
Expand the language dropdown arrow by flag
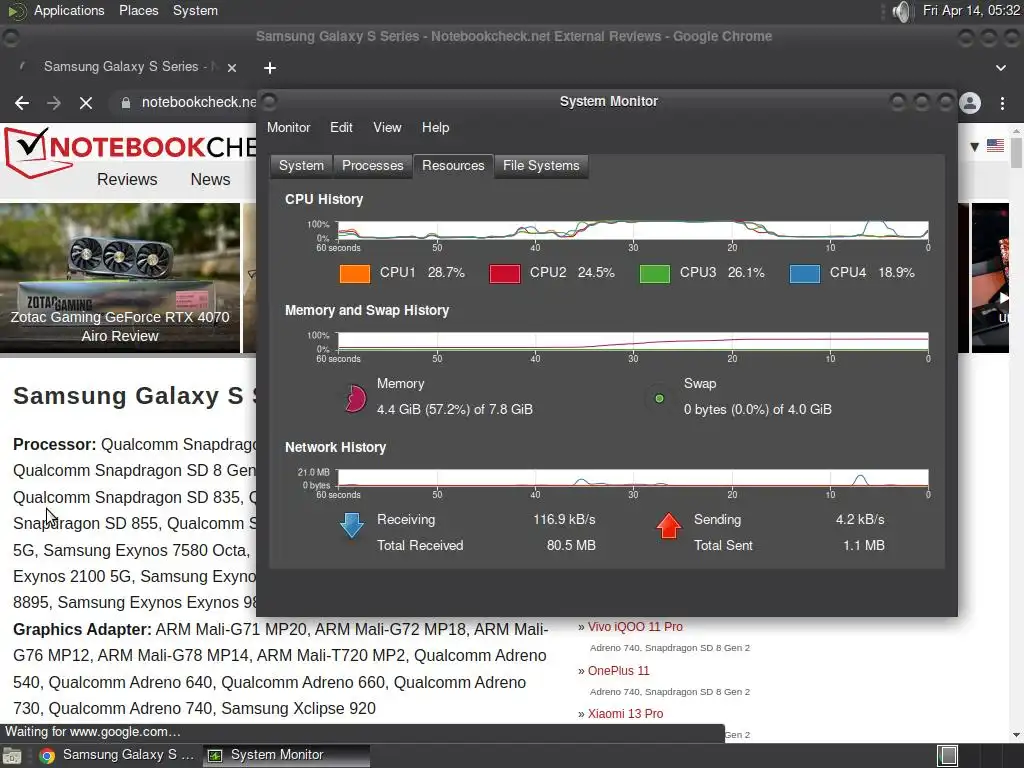coord(974,146)
